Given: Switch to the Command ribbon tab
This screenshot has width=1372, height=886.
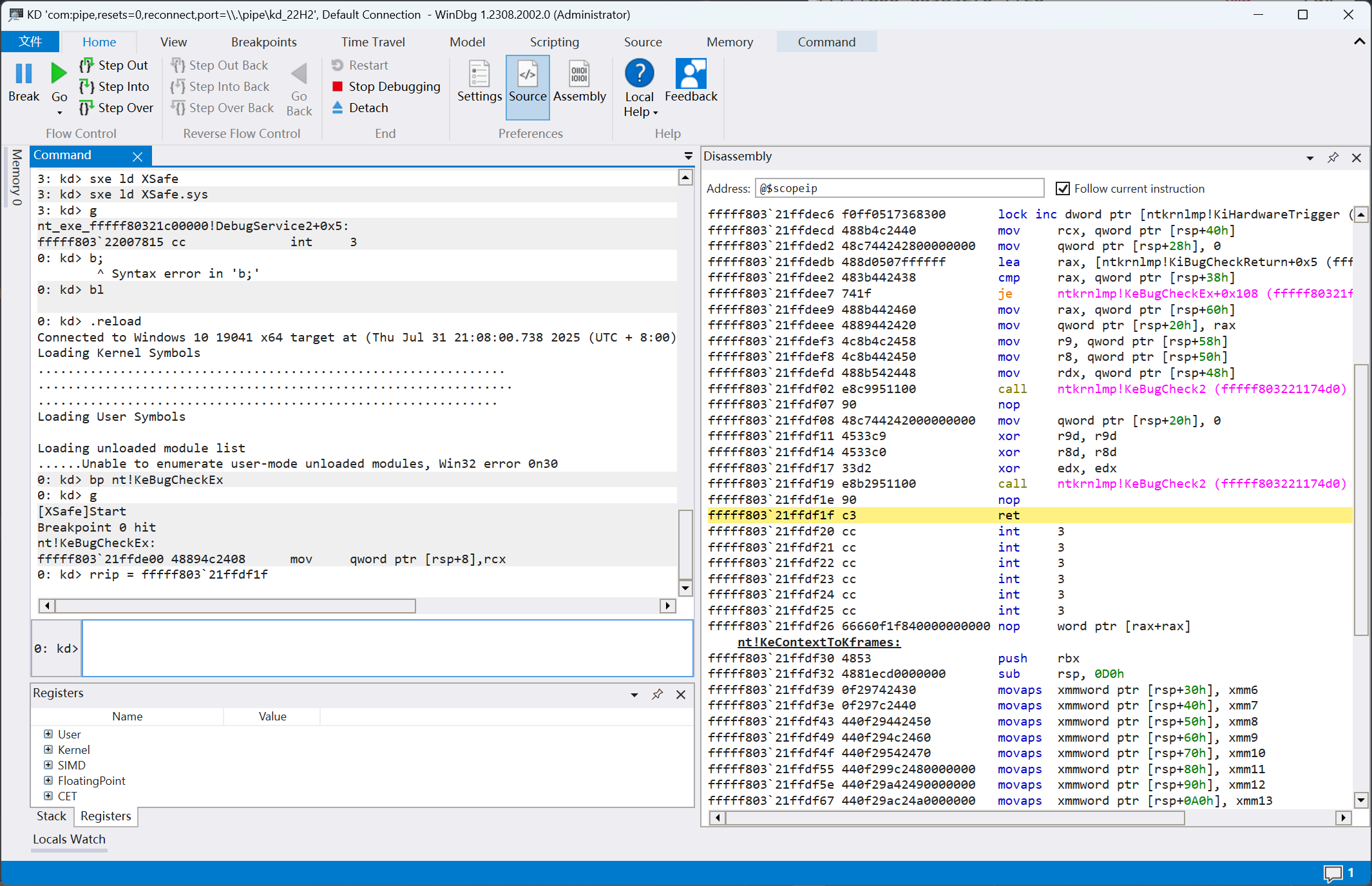Looking at the screenshot, I should [x=826, y=42].
